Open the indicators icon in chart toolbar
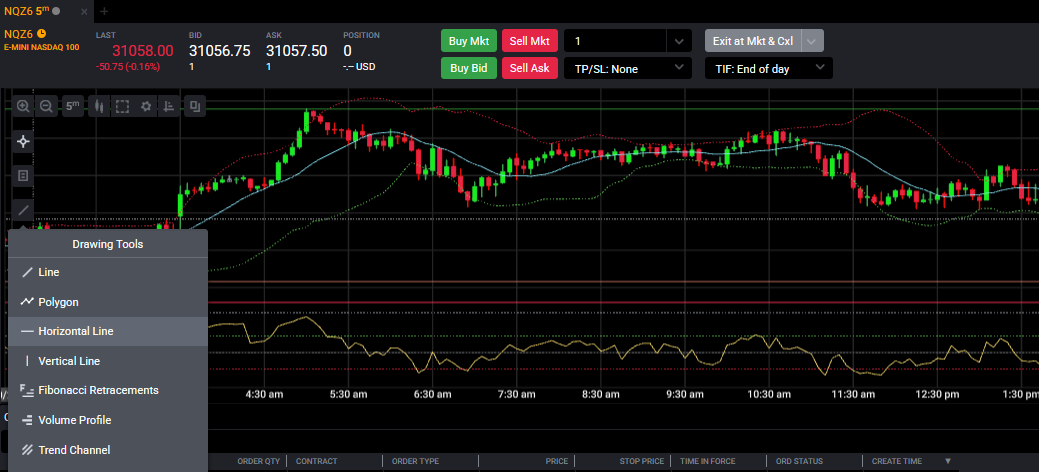Image resolution: width=1039 pixels, height=472 pixels. pyautogui.click(x=169, y=106)
